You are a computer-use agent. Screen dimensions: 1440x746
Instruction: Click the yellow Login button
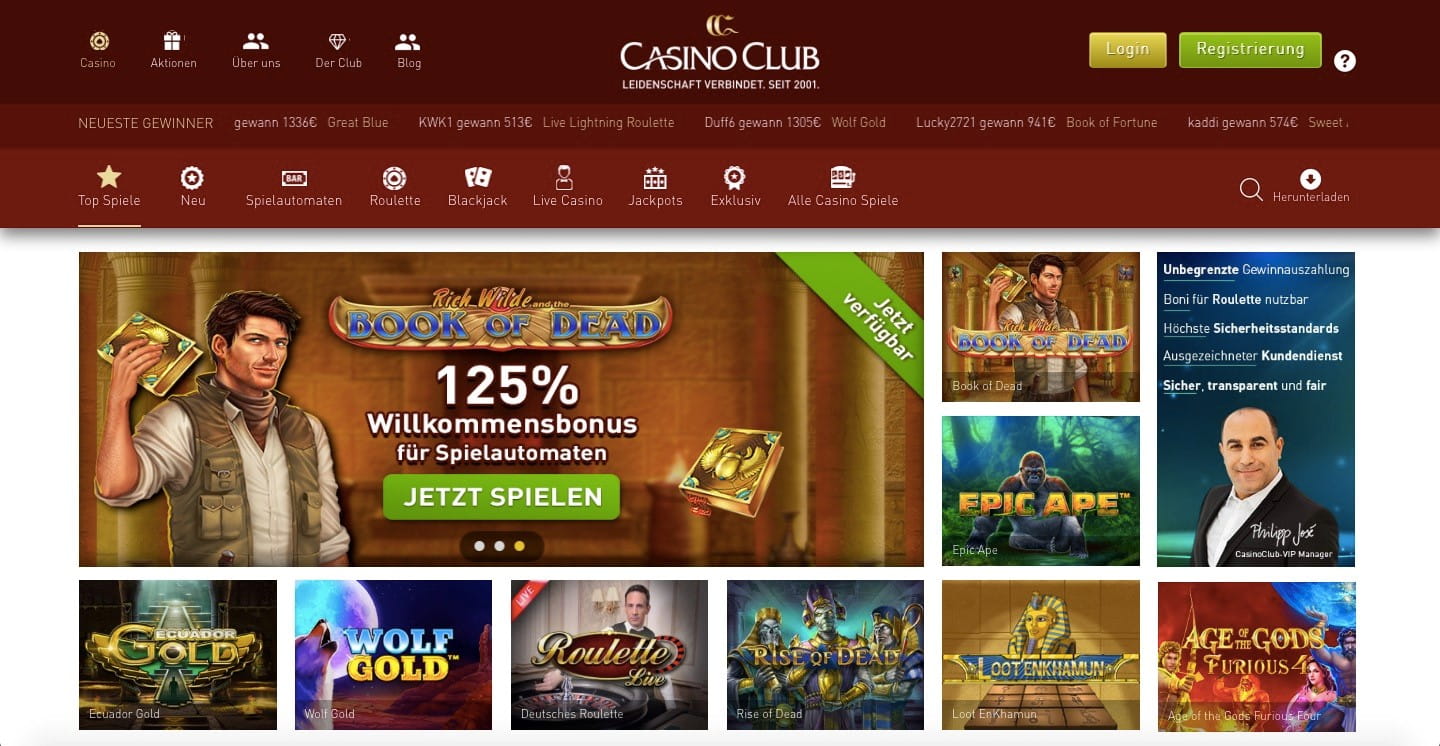1128,49
